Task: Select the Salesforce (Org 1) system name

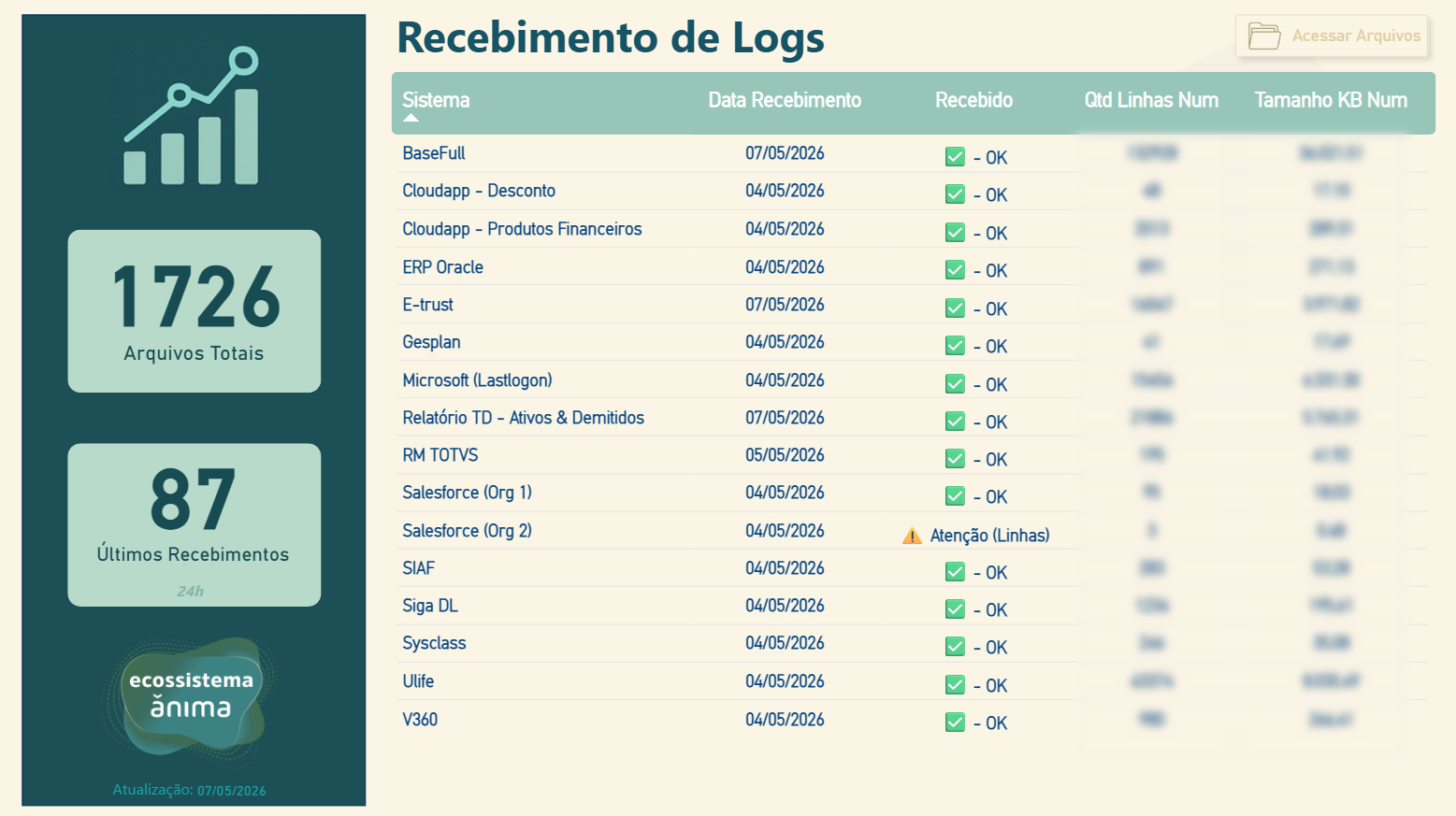Action: pyautogui.click(x=467, y=493)
